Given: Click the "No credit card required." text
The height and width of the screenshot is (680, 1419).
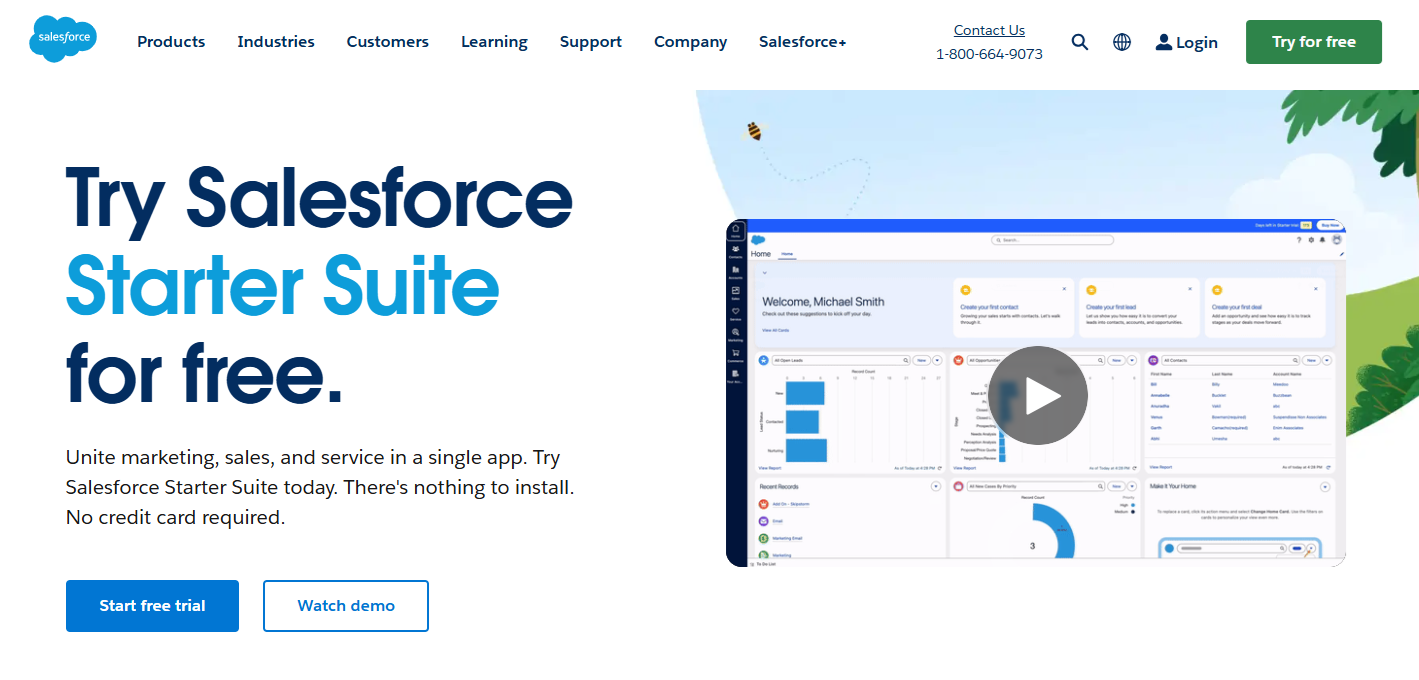Looking at the screenshot, I should (x=176, y=518).
